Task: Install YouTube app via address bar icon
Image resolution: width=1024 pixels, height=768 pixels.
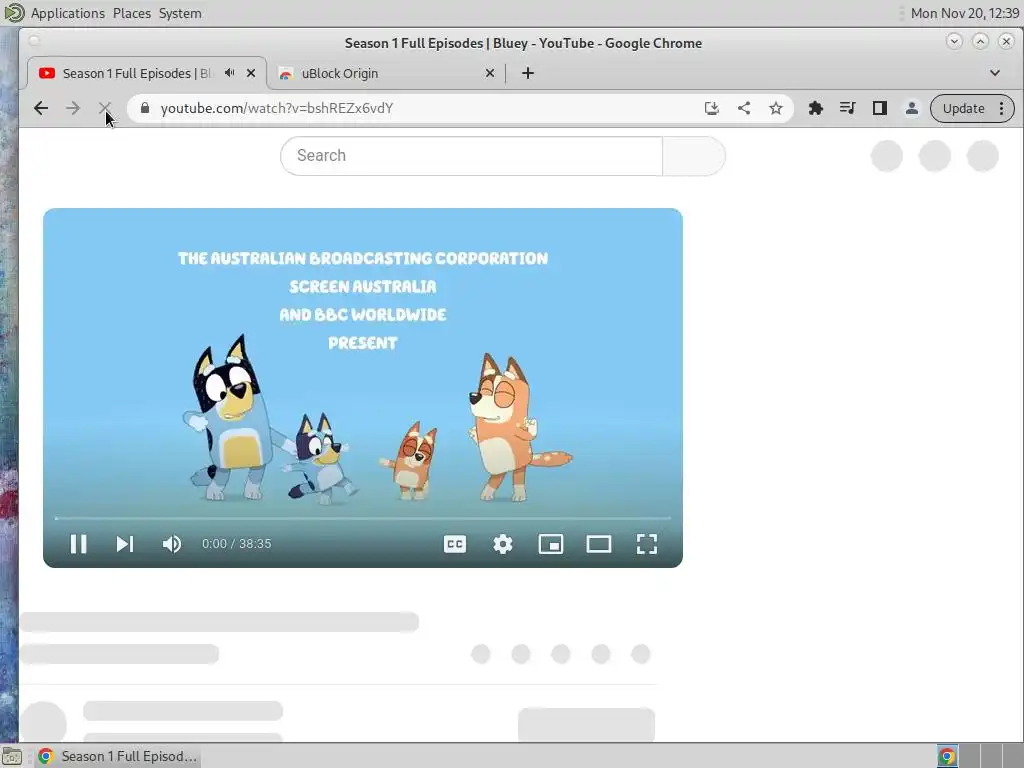Action: (712, 108)
